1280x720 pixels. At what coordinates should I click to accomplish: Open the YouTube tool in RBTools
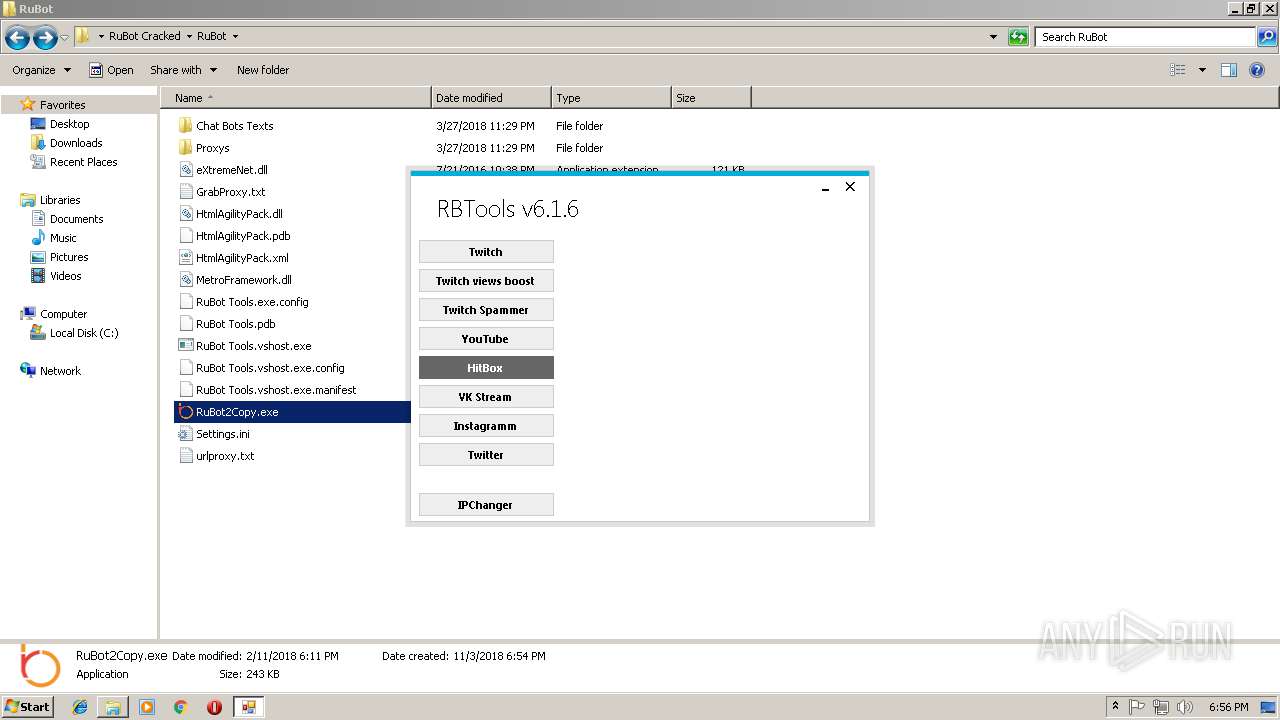486,339
